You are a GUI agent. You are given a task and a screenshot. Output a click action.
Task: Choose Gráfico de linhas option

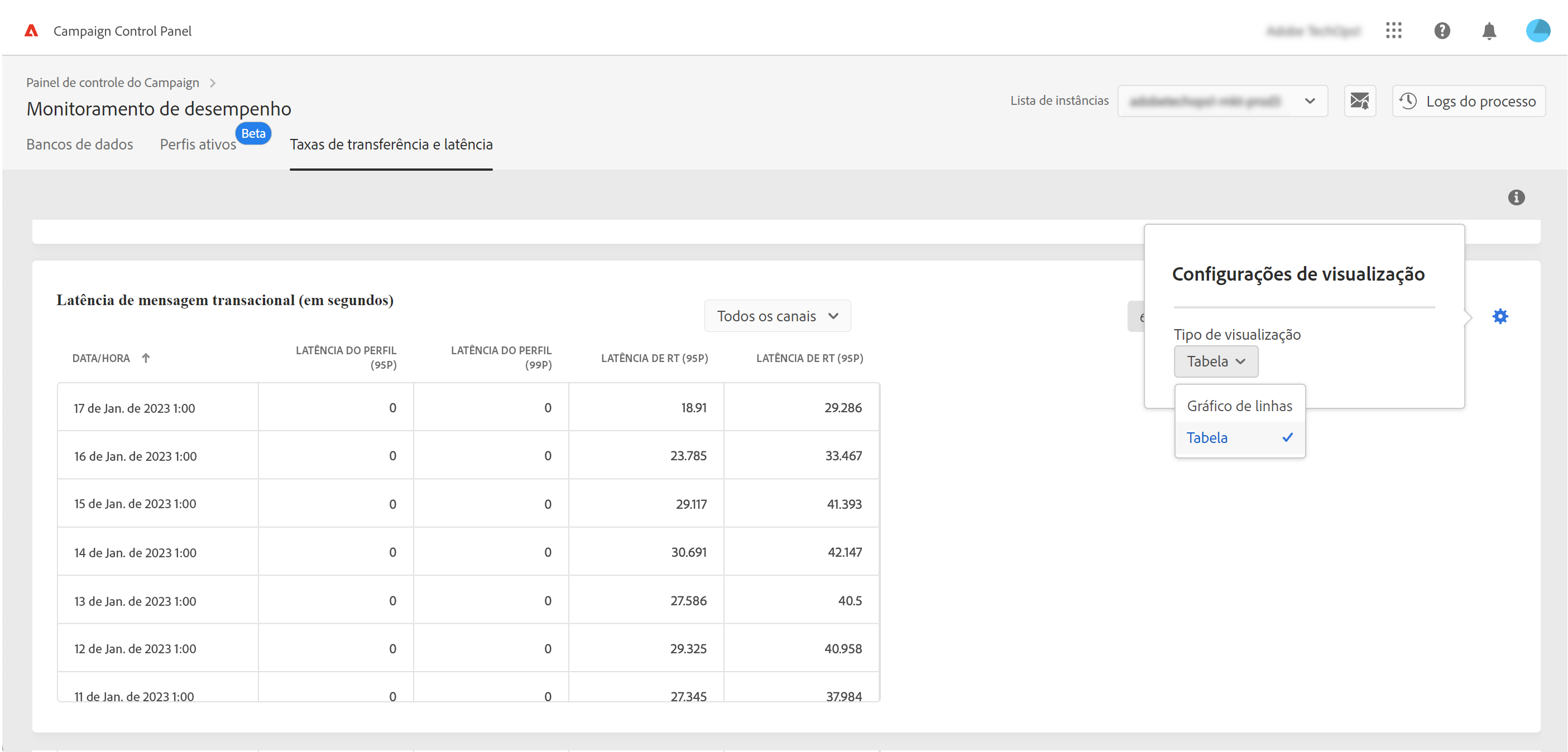1239,406
